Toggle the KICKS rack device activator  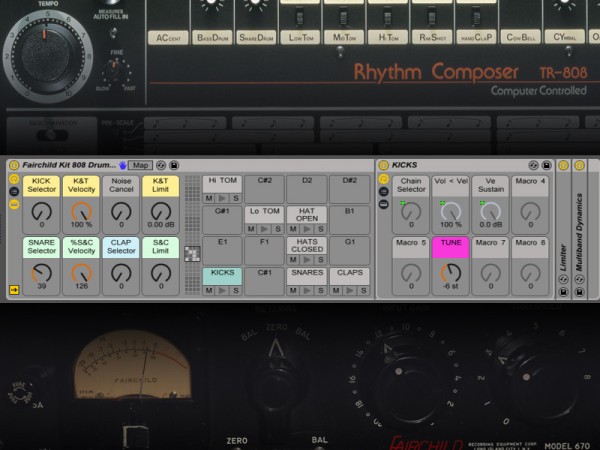(x=385, y=165)
